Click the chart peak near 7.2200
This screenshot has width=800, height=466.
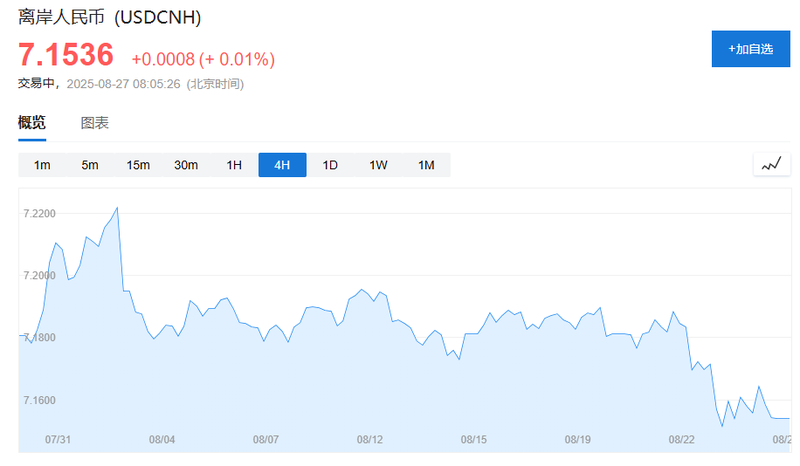[x=118, y=208]
